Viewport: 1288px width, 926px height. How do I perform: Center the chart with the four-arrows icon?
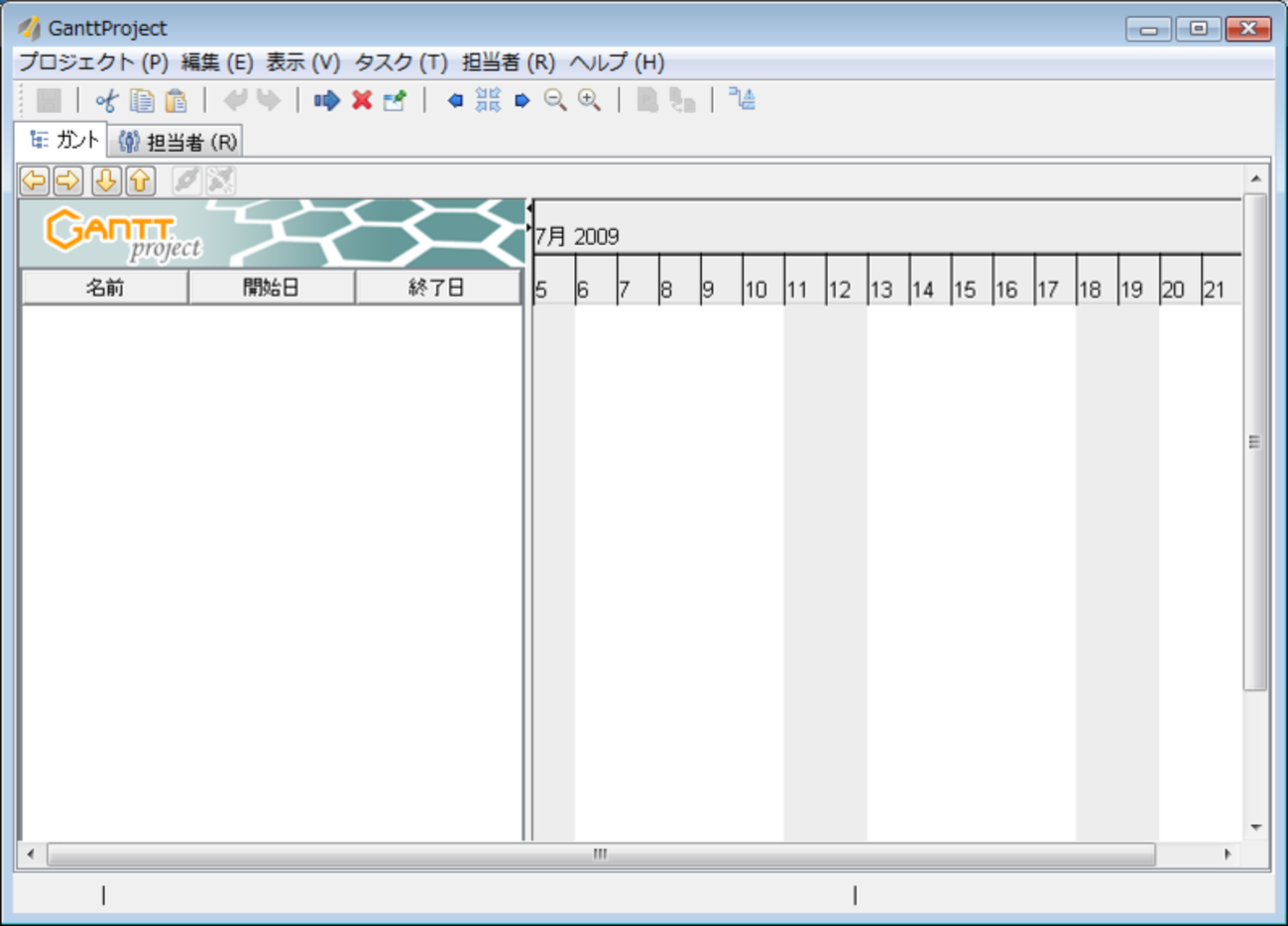coord(488,100)
